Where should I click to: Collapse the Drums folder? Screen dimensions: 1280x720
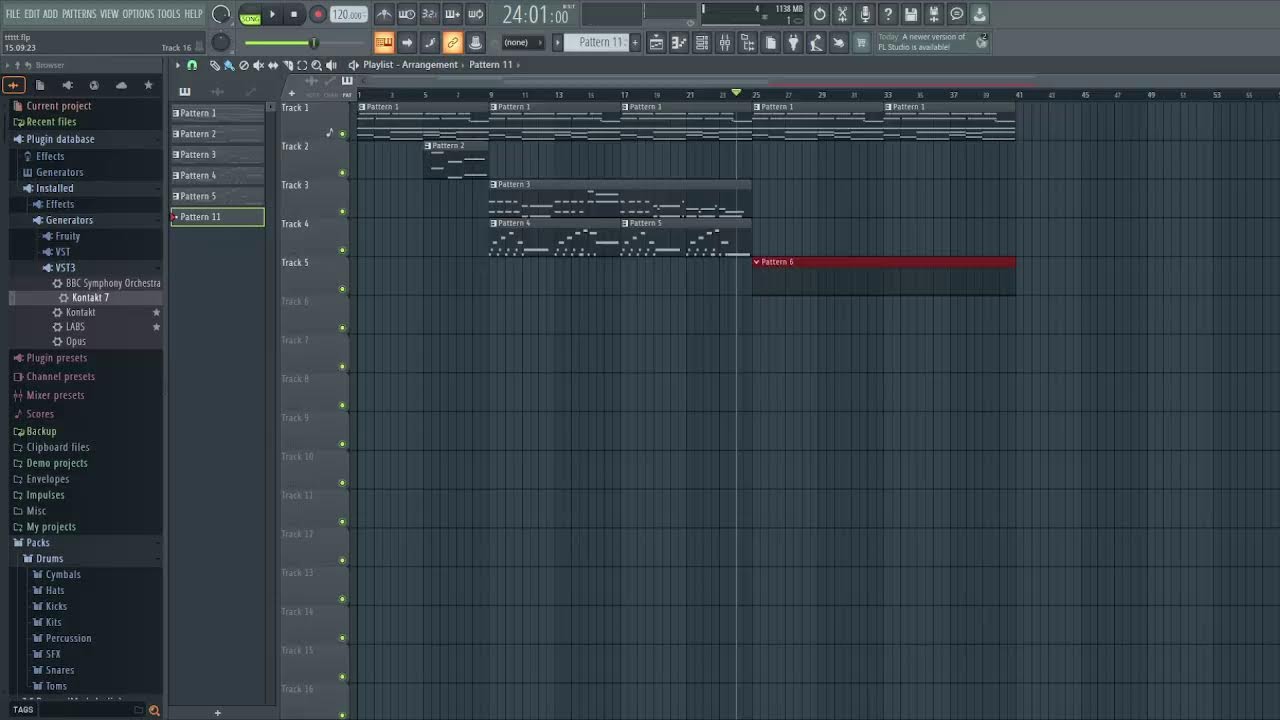point(49,559)
